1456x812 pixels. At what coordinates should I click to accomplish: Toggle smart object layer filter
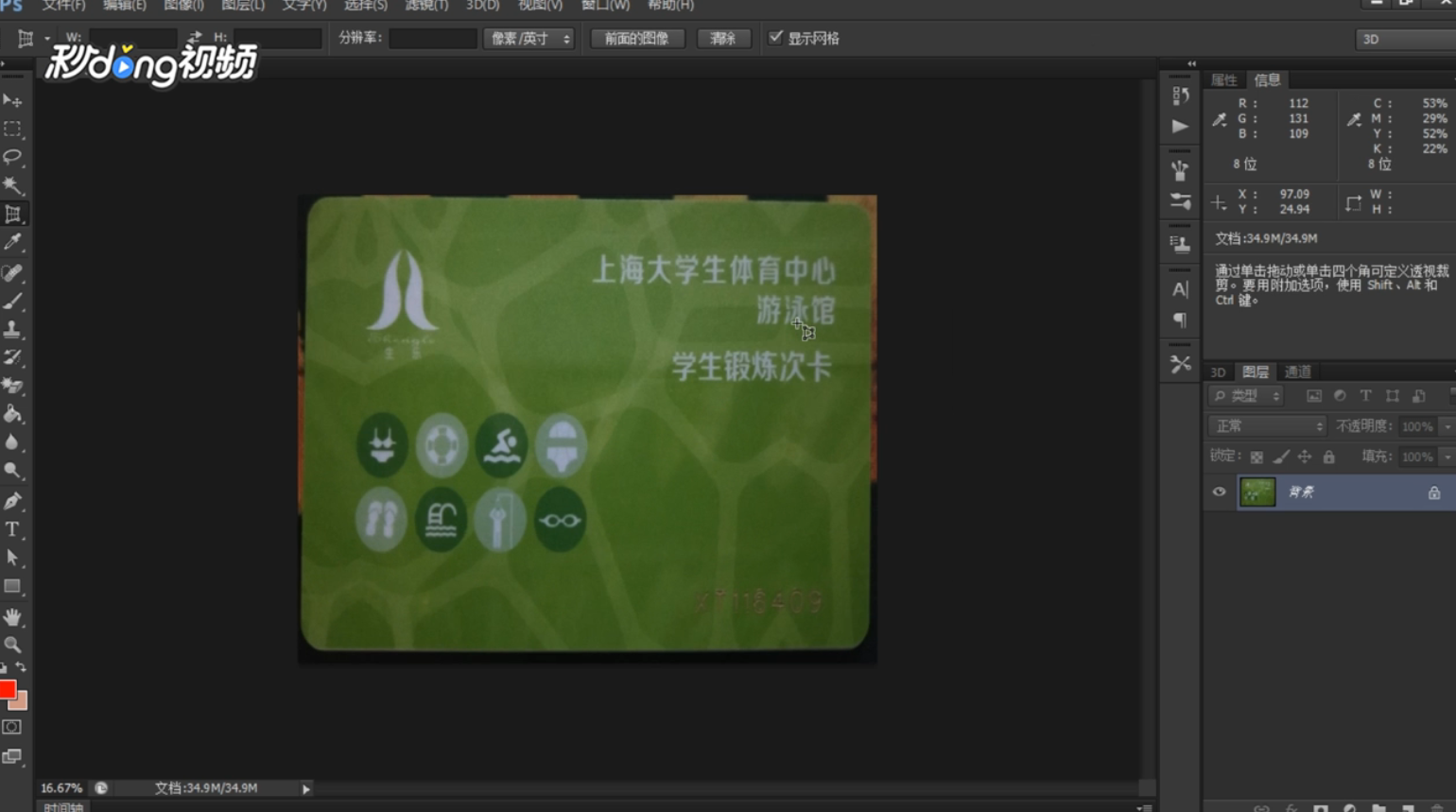(1419, 396)
